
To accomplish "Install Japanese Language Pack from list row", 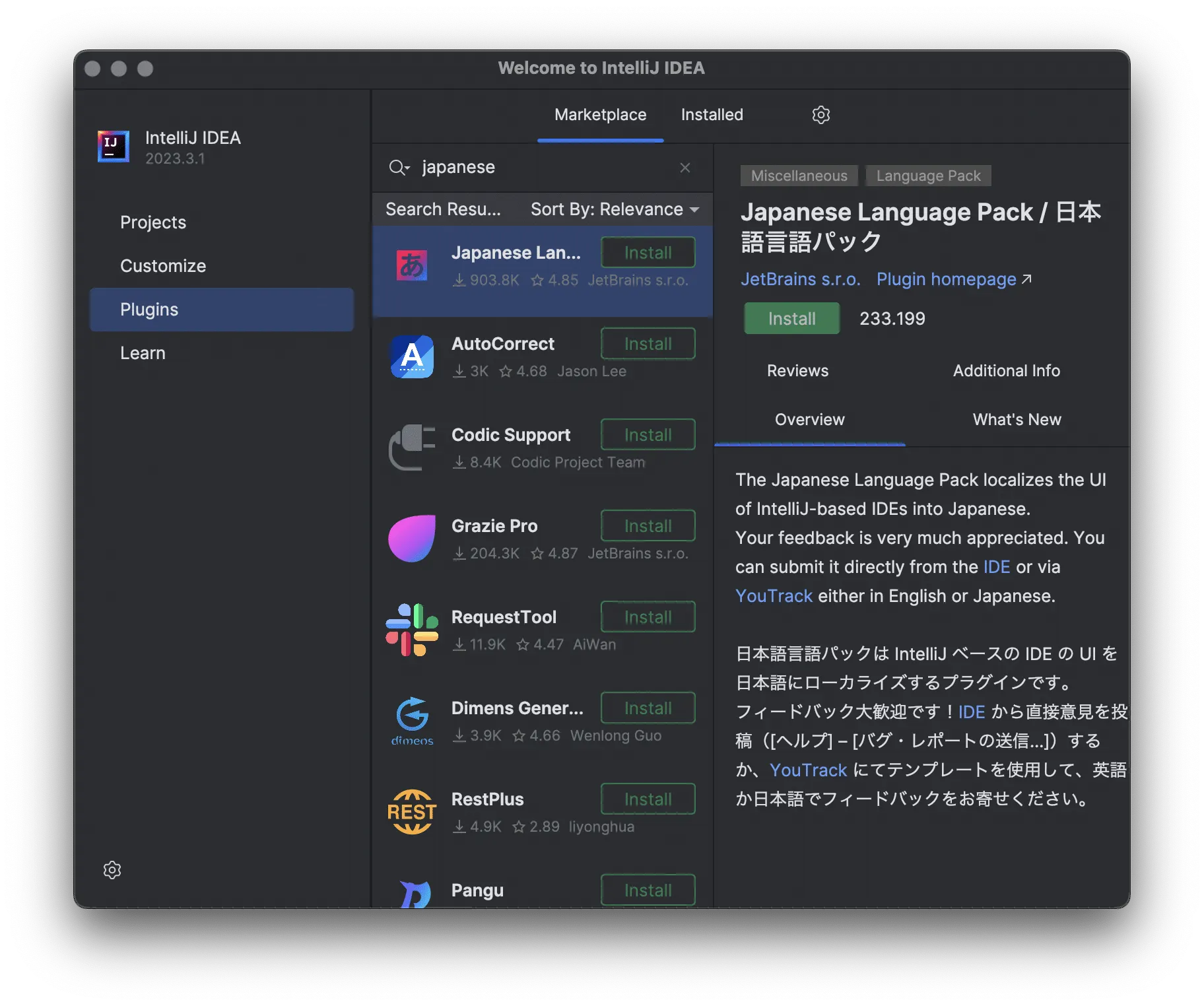I will (648, 253).
